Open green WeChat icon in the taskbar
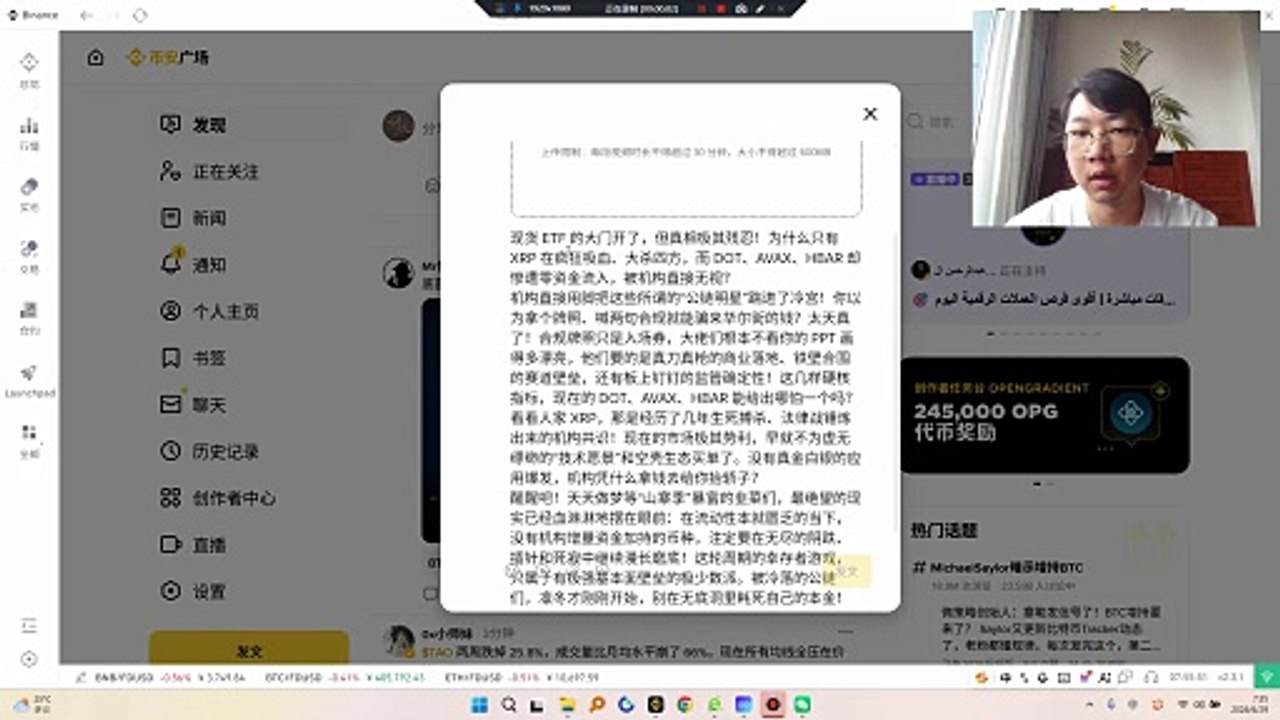Viewport: 1280px width, 720px height. (x=802, y=705)
